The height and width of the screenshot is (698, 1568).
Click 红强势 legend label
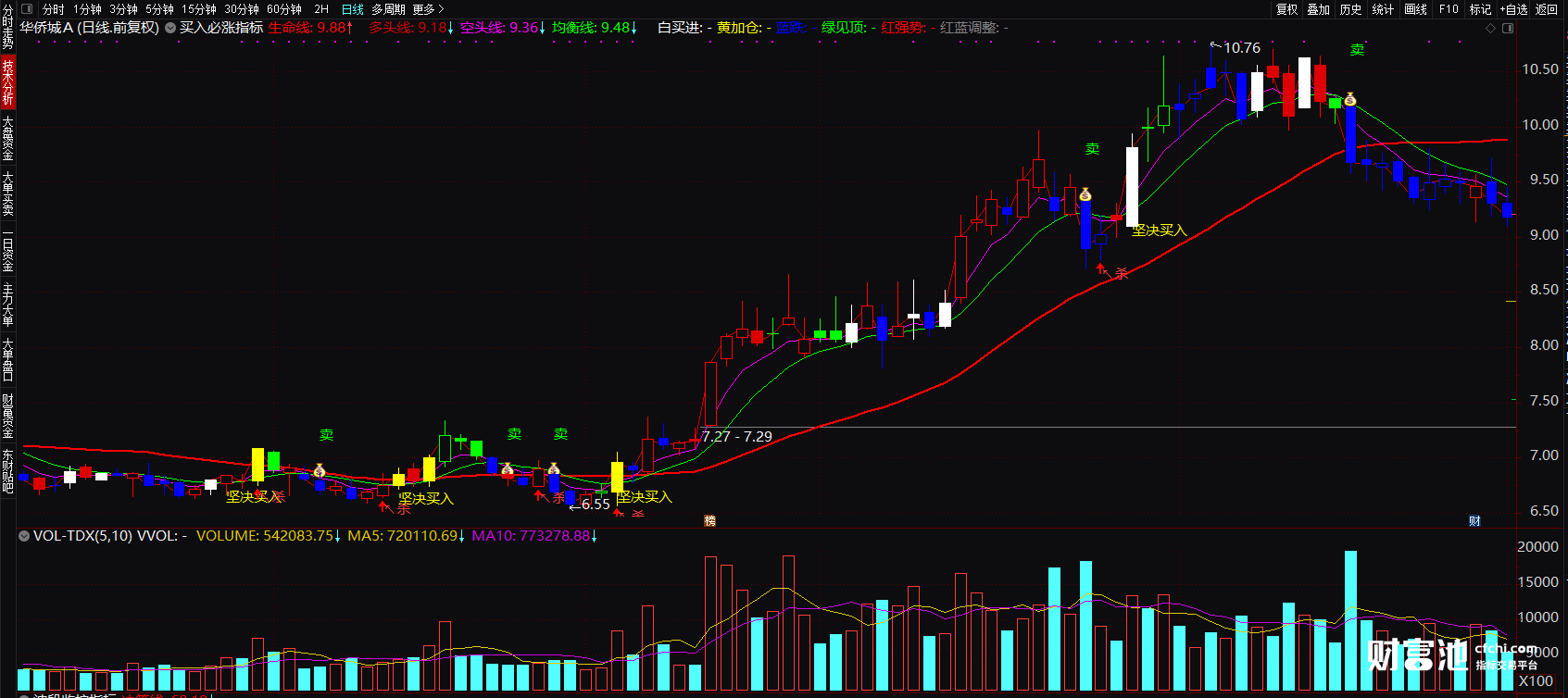(908, 28)
